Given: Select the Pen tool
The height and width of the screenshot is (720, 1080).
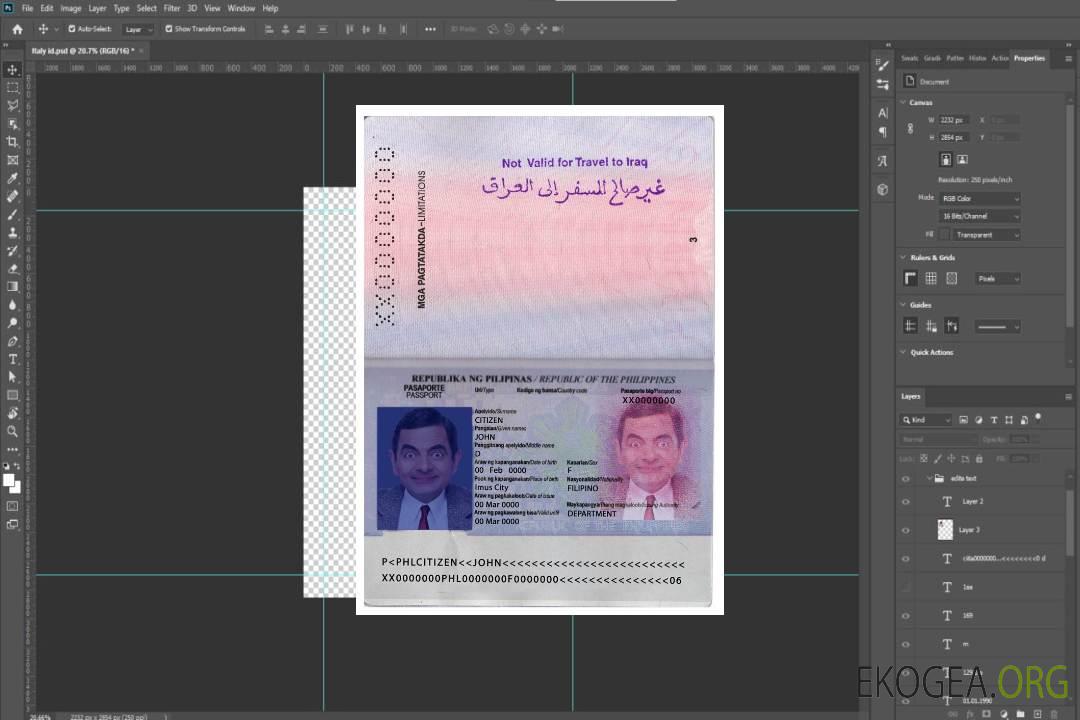Looking at the screenshot, I should pyautogui.click(x=12, y=341).
